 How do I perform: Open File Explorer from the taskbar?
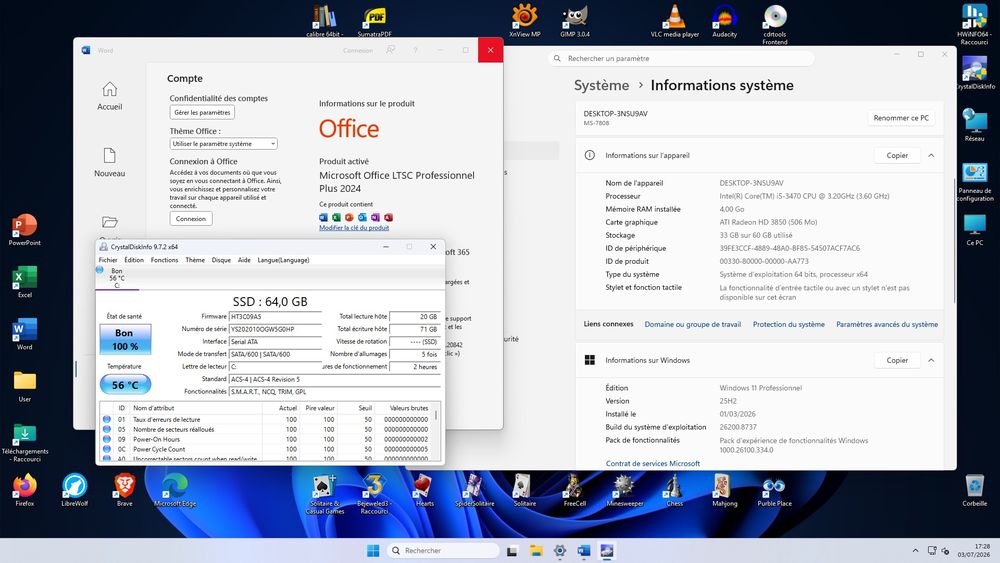(536, 550)
